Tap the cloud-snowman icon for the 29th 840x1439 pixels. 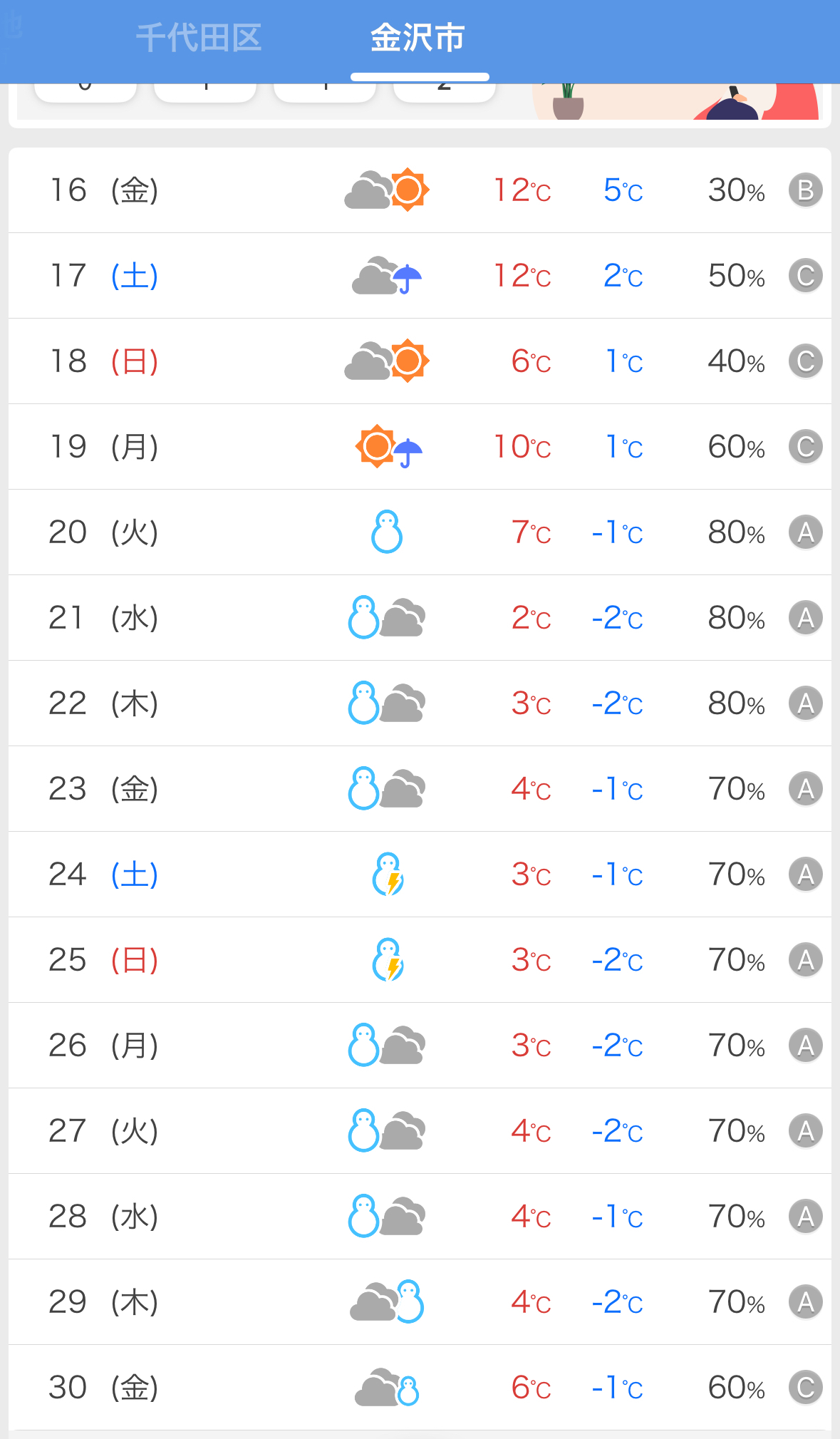coord(387,1302)
